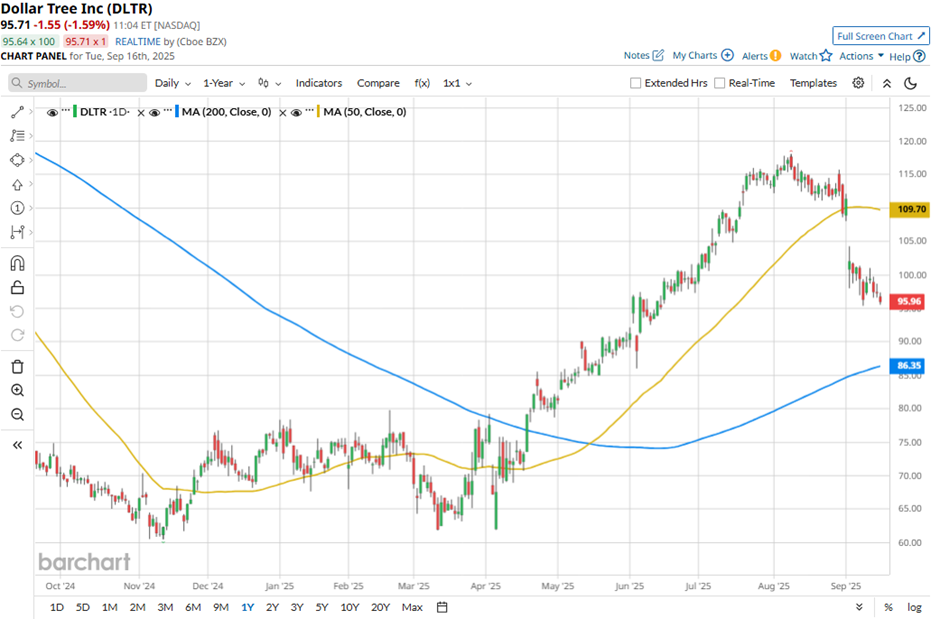Click the redo arrow in sidebar
This screenshot has width=940, height=619.
pos(17,335)
